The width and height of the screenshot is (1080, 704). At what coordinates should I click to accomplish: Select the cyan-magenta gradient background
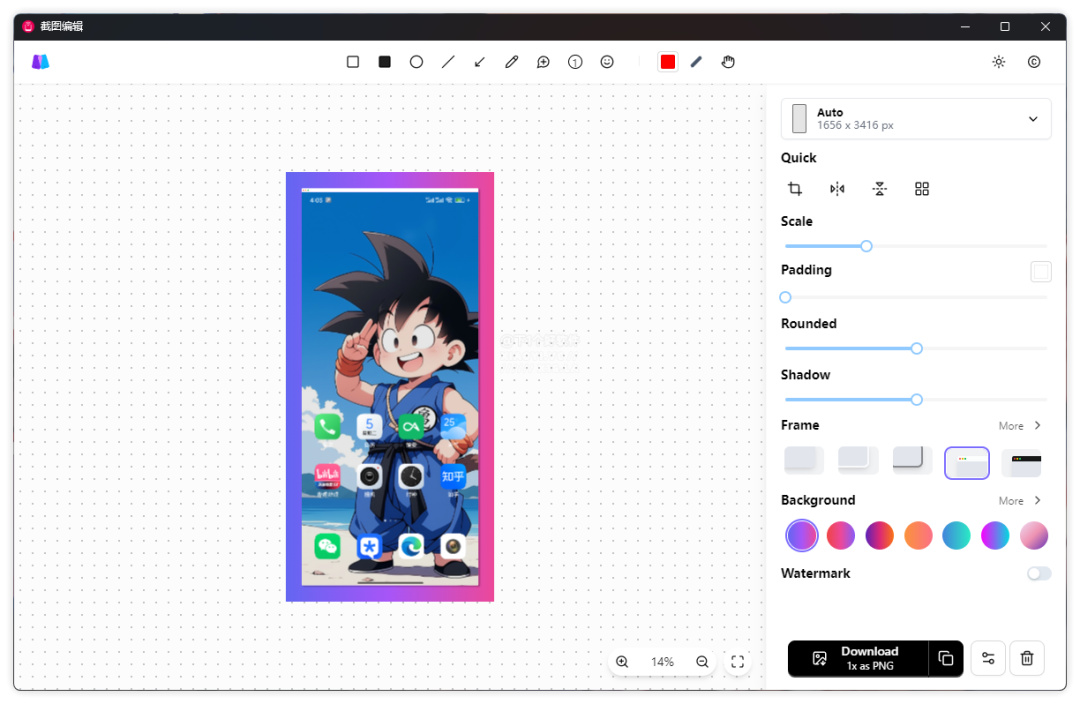995,535
